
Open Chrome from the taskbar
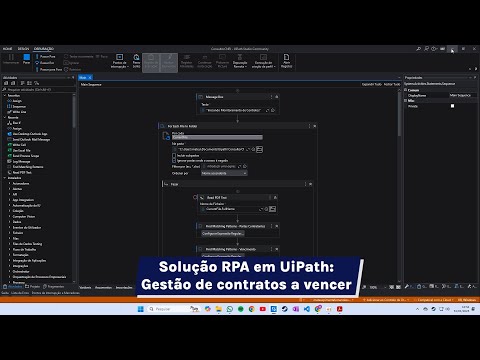(252, 309)
